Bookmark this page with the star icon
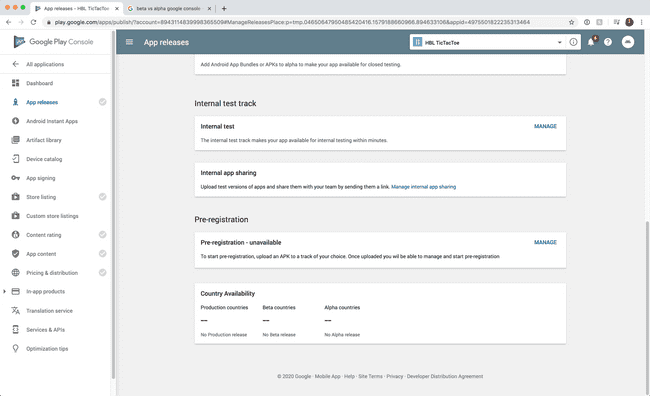This screenshot has height=396, width=650. click(x=572, y=22)
